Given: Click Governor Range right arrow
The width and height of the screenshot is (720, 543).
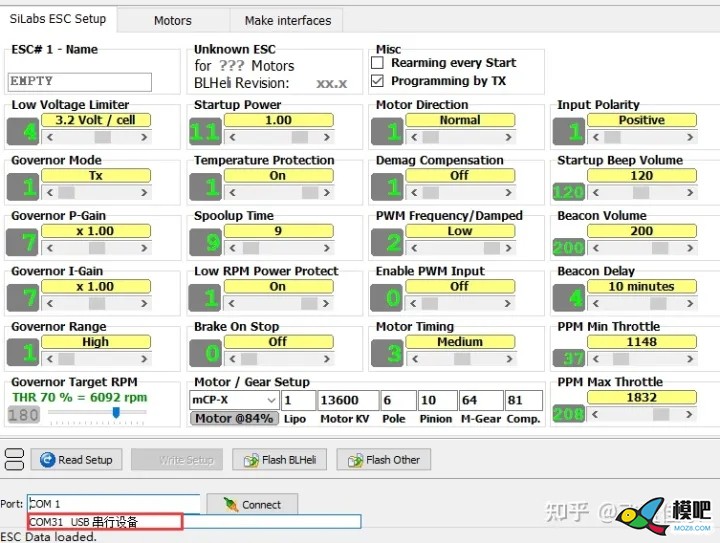Looking at the screenshot, I should pos(144,358).
